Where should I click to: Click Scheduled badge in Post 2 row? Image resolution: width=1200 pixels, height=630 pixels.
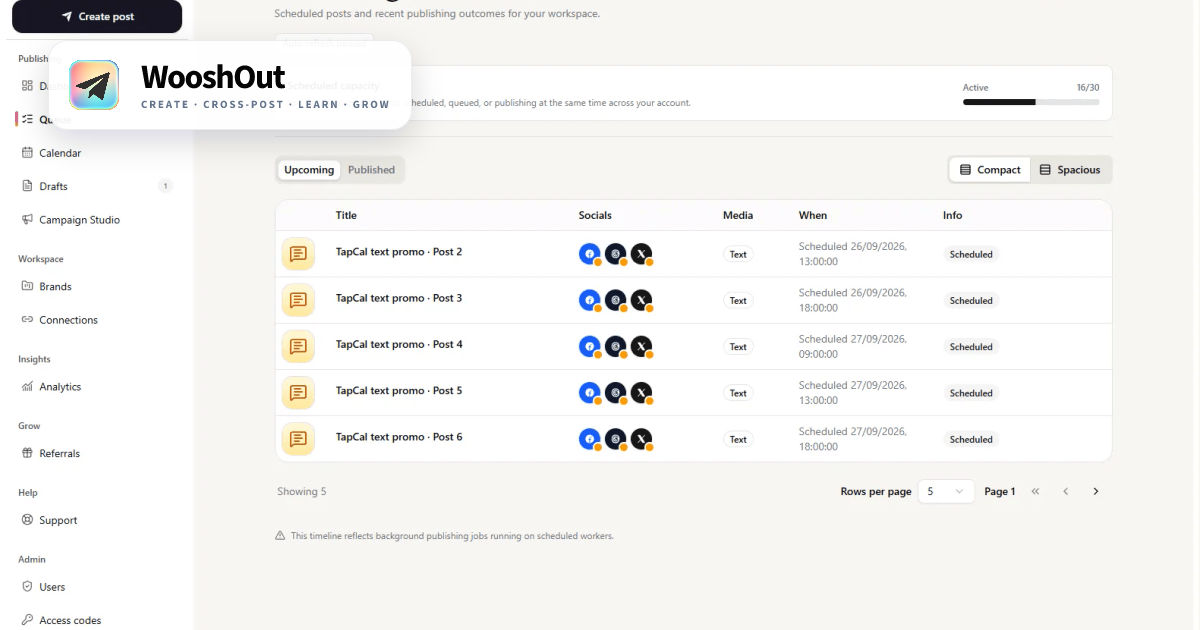971,254
